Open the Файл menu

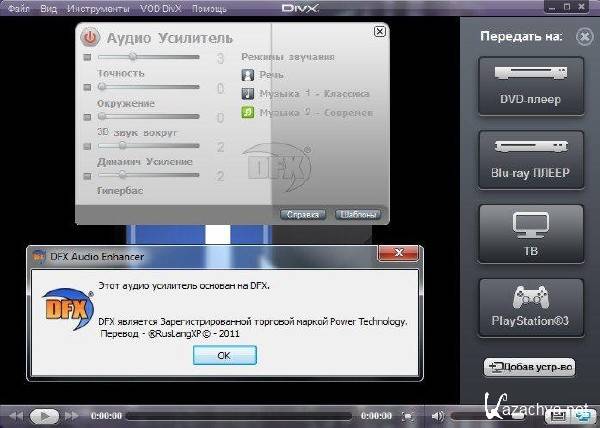pyautogui.click(x=19, y=8)
